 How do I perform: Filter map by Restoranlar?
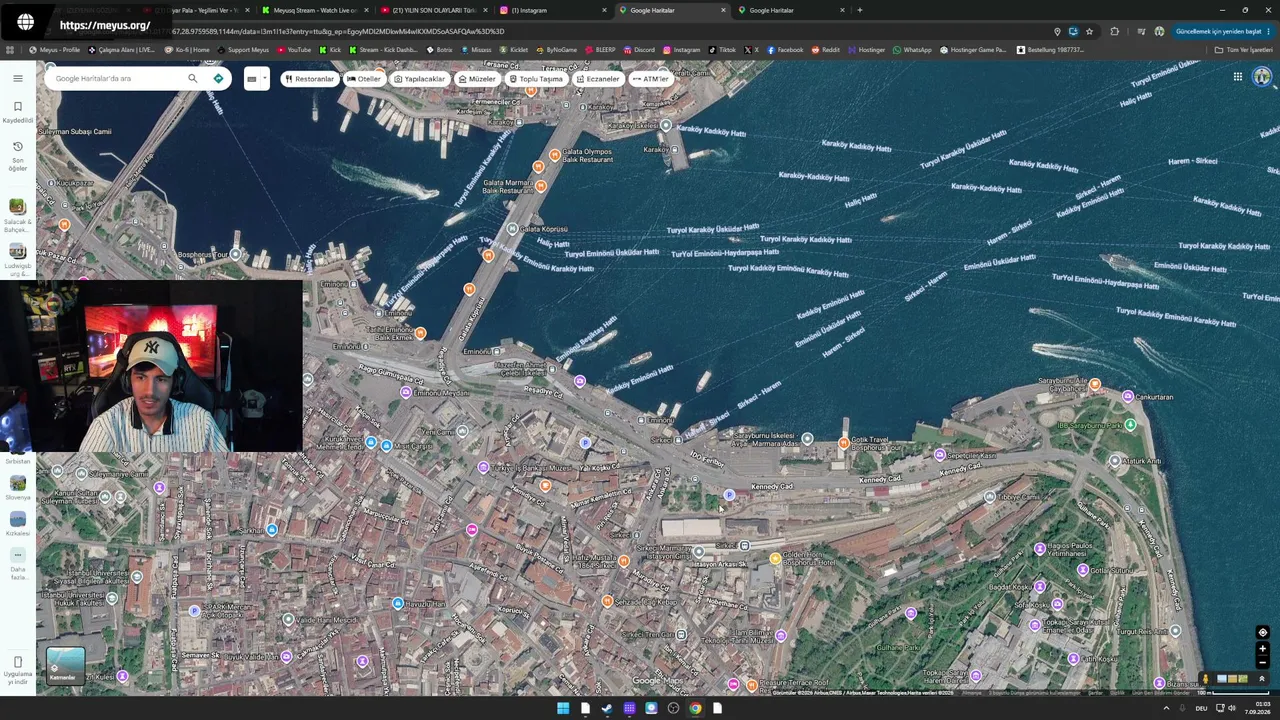[x=309, y=79]
